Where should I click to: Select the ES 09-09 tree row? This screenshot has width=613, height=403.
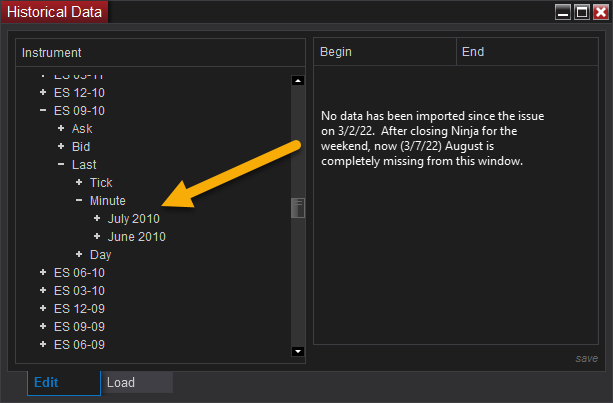(x=79, y=326)
